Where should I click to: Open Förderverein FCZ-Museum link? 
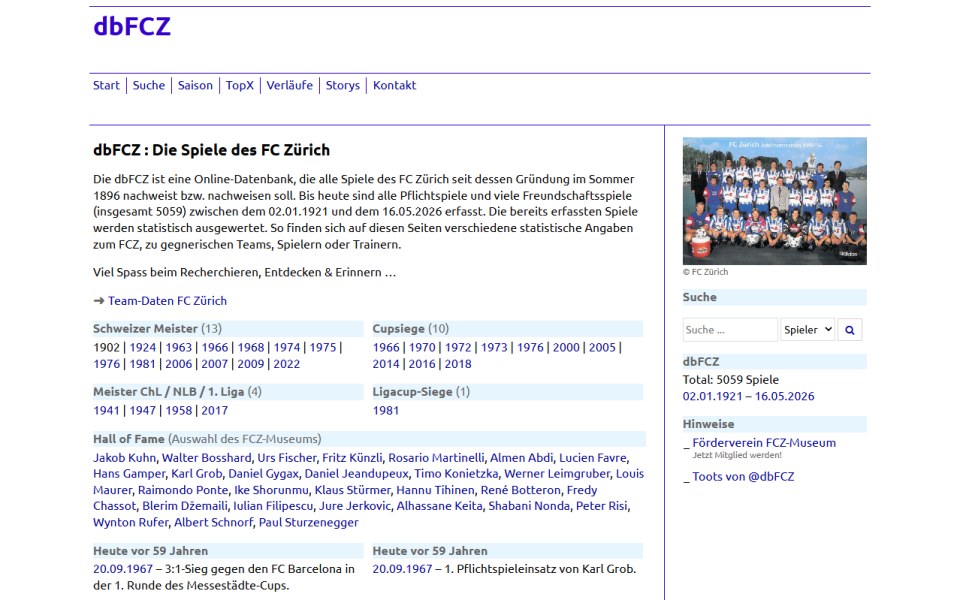(763, 443)
